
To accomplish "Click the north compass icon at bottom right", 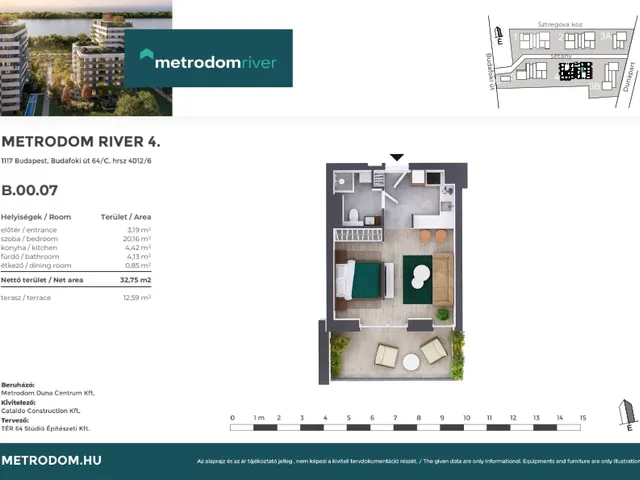I will (627, 413).
